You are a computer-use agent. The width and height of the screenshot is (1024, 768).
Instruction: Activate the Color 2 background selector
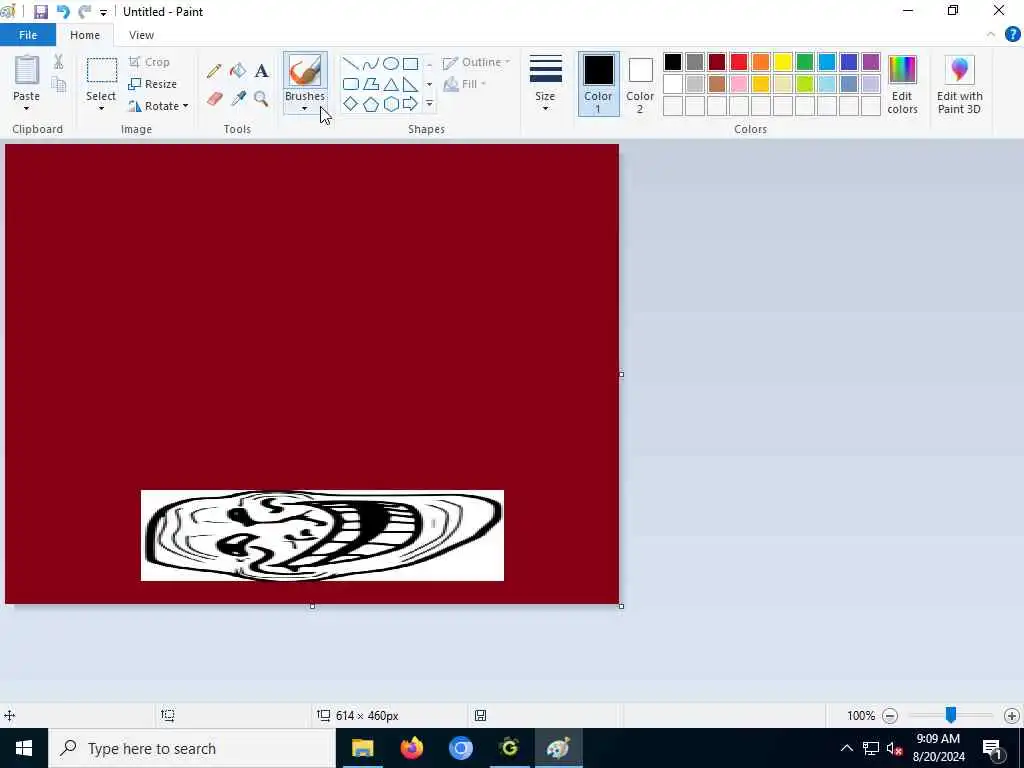pos(640,84)
